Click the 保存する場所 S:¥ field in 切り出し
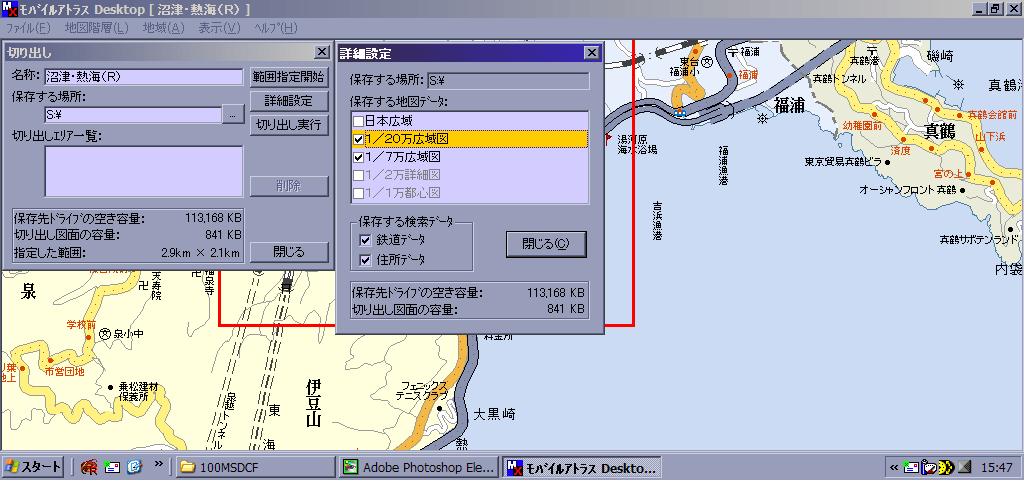 pyautogui.click(x=133, y=115)
